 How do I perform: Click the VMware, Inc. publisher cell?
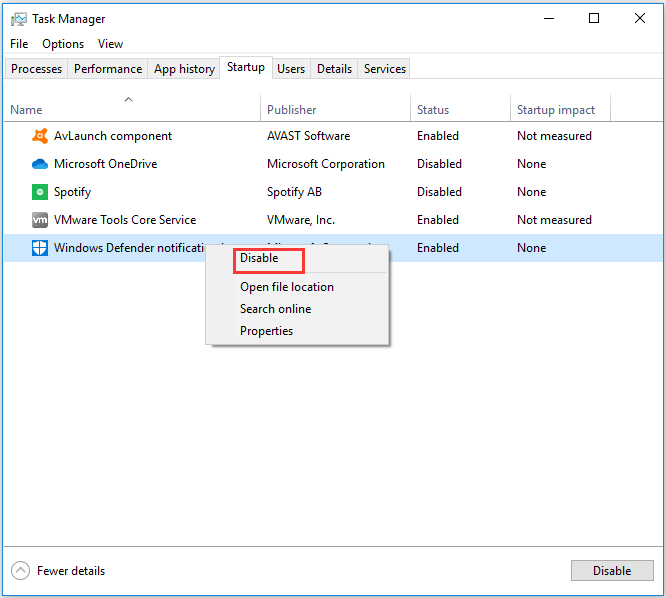click(301, 220)
